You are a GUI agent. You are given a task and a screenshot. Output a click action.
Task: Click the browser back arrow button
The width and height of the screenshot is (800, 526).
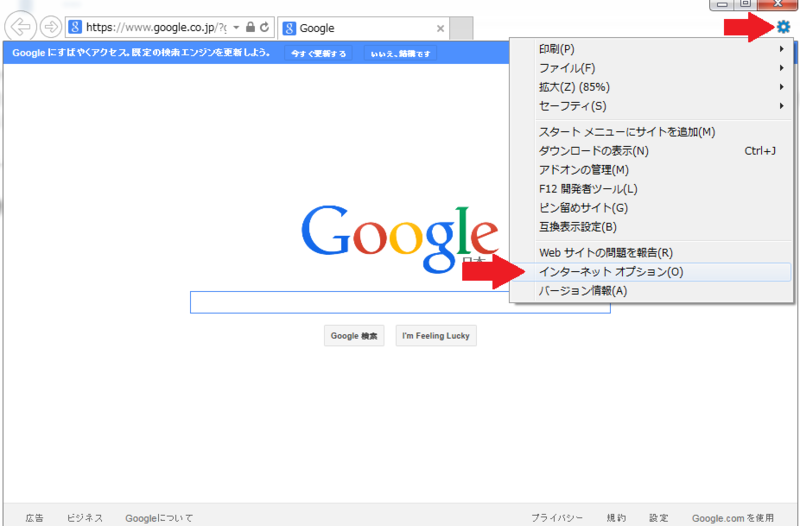(19, 27)
